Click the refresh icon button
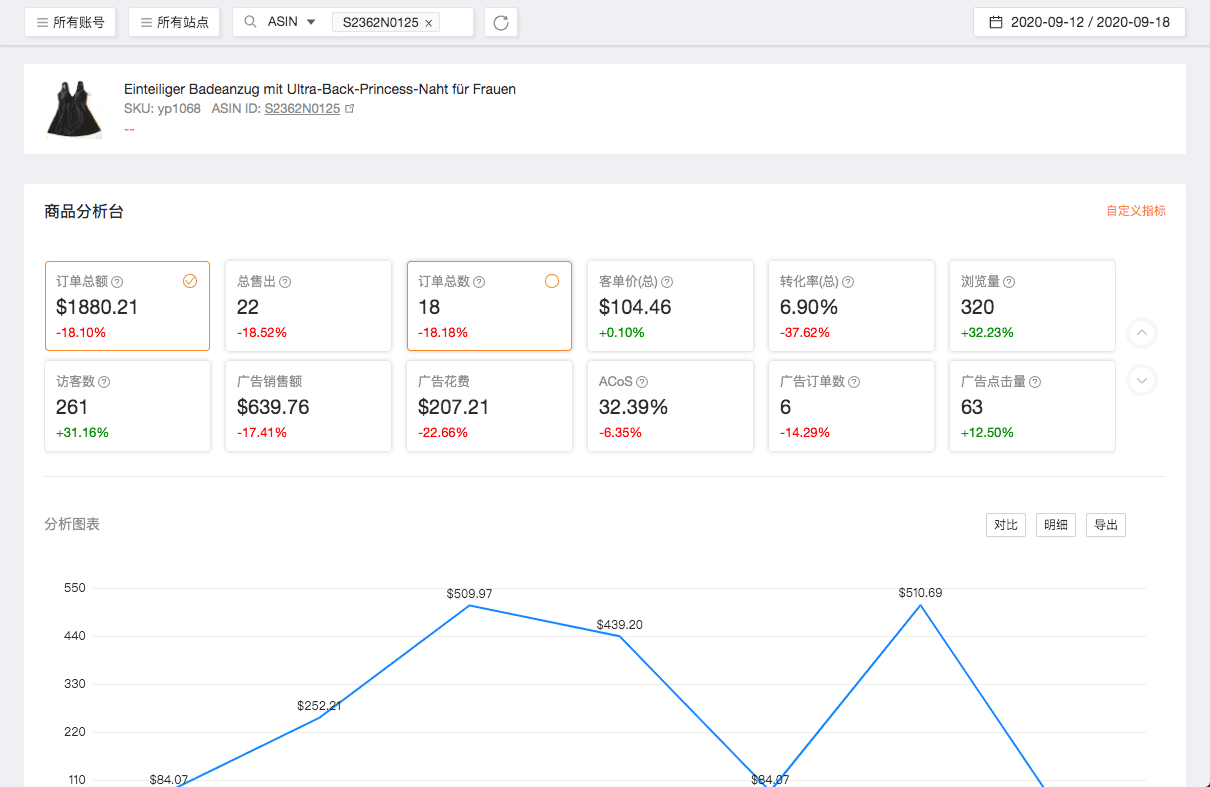1210x787 pixels. coord(501,22)
